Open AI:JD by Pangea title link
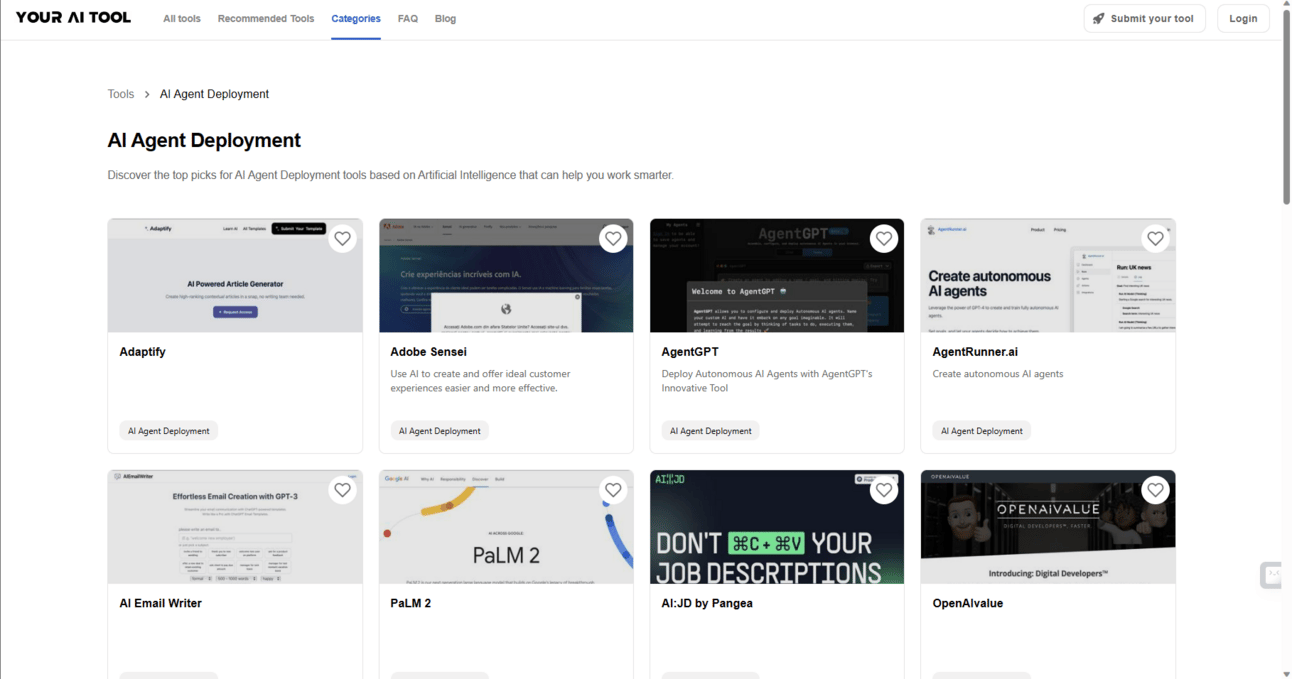Screen dimensions: 1292x679 pos(707,603)
